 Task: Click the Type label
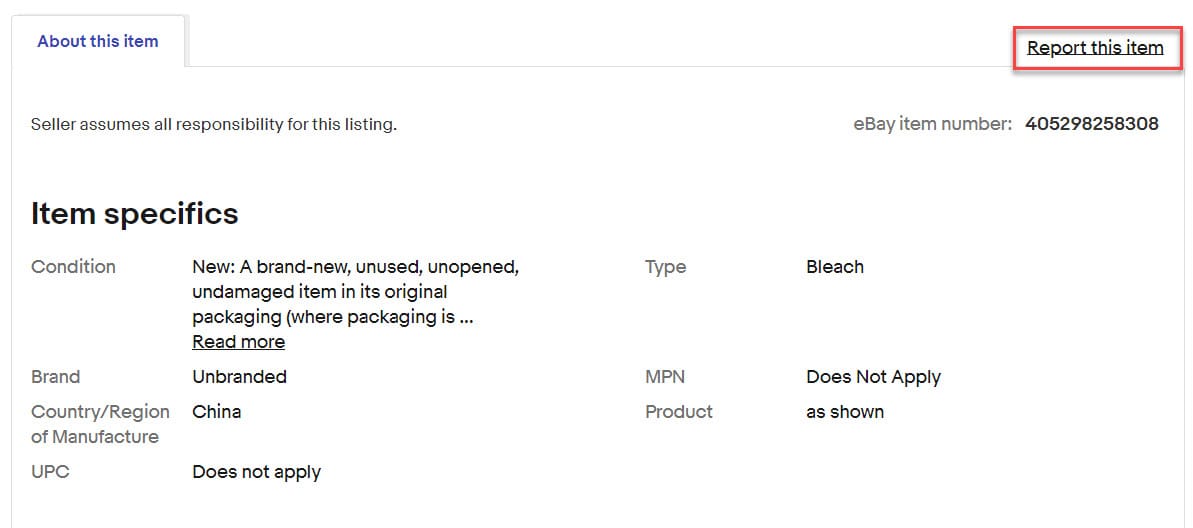(665, 267)
